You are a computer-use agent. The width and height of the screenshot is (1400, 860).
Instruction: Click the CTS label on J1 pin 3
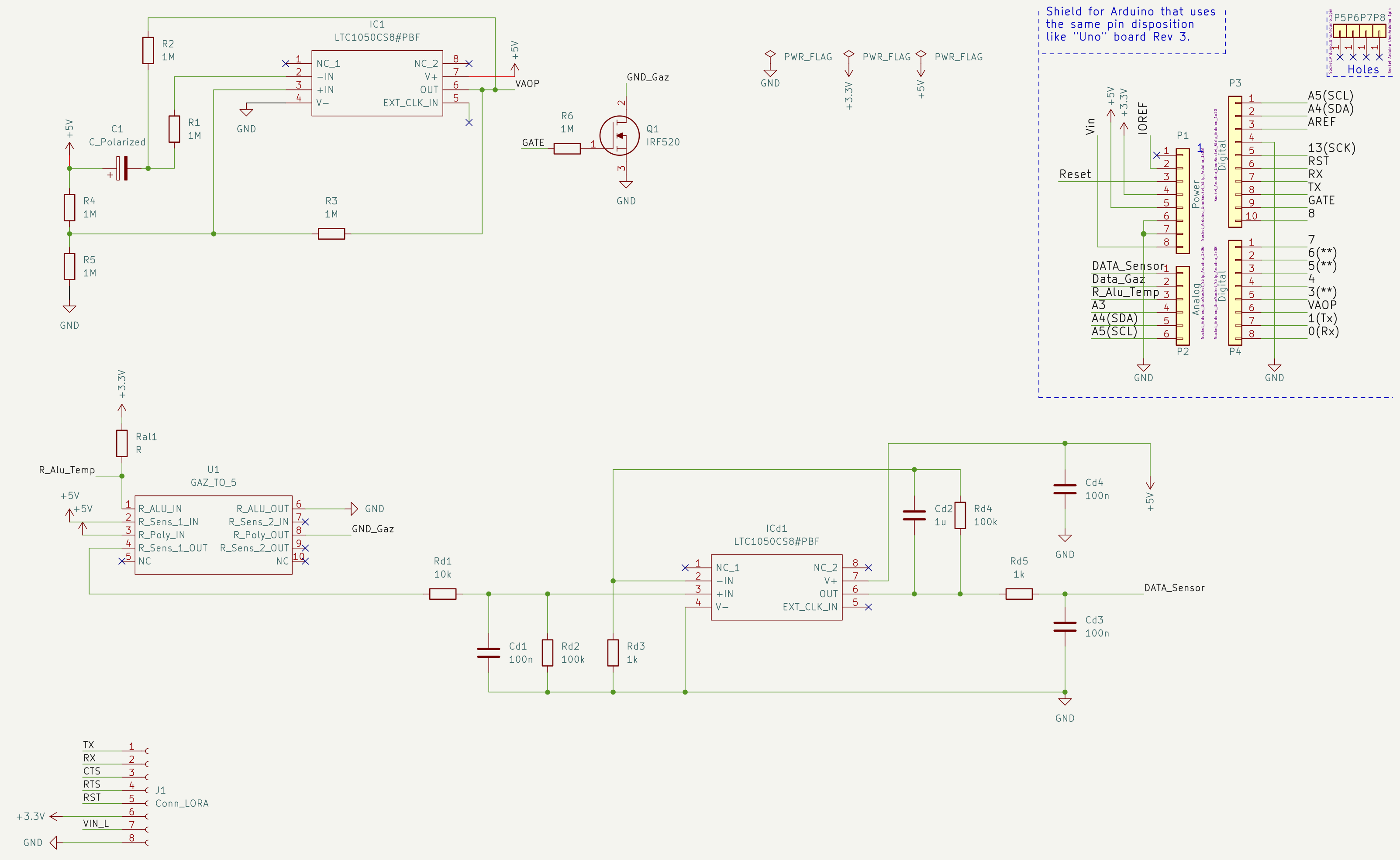tap(92, 771)
